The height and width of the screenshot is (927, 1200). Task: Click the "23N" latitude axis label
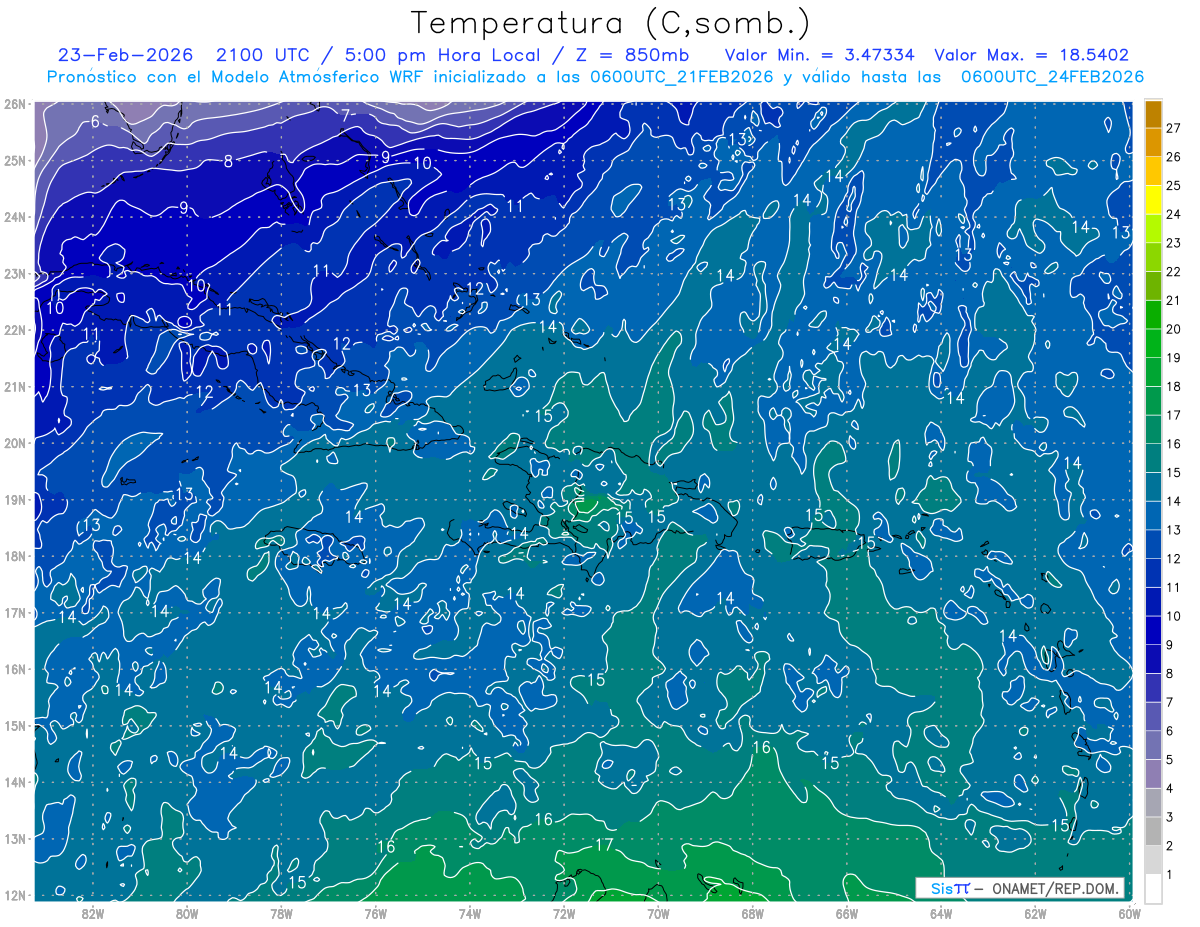point(14,273)
